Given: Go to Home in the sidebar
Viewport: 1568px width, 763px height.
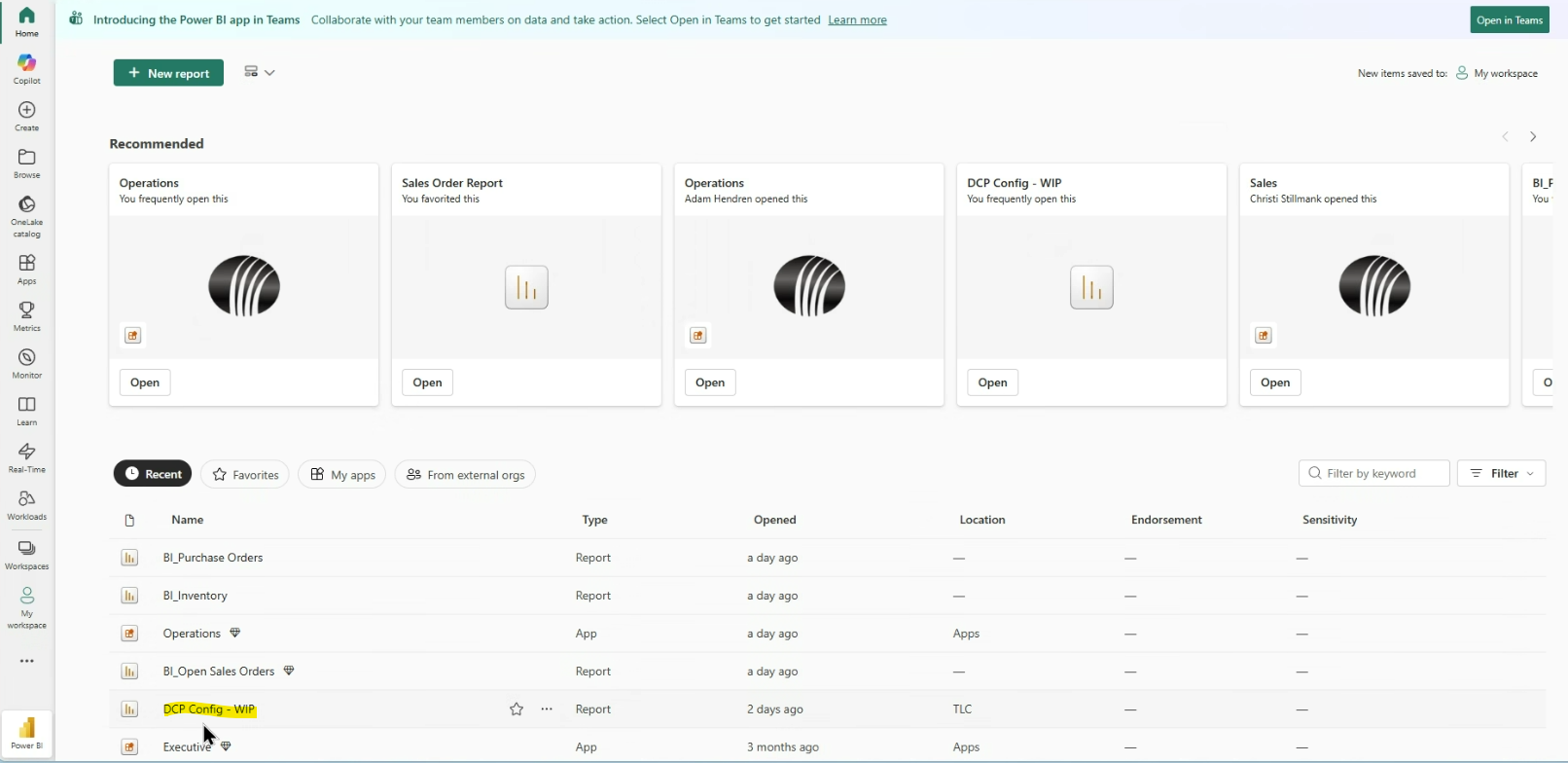Looking at the screenshot, I should pos(27,21).
